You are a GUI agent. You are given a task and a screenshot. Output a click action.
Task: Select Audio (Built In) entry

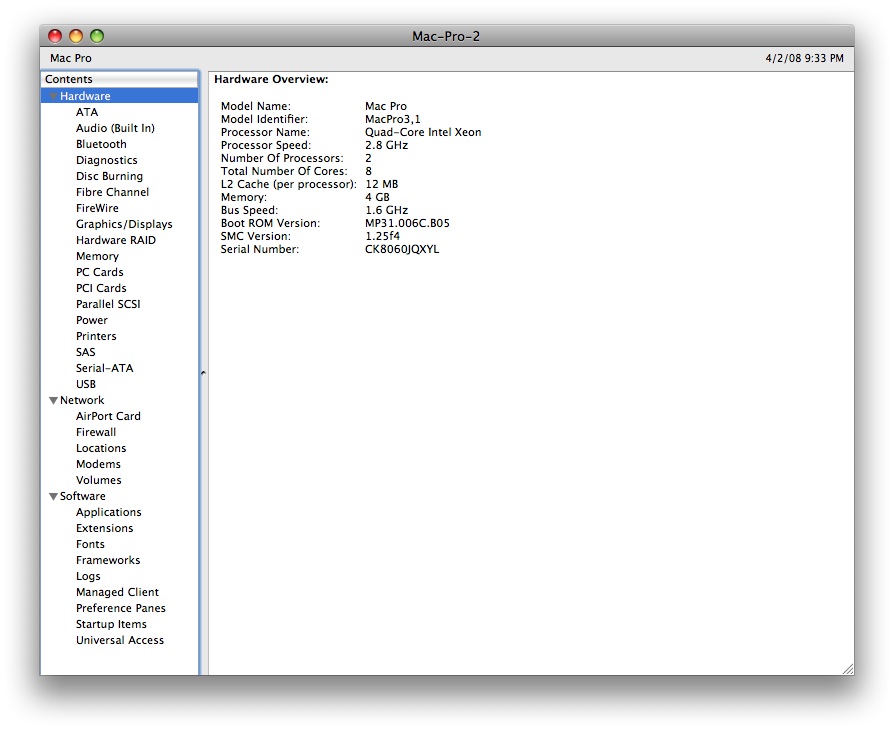coord(115,128)
